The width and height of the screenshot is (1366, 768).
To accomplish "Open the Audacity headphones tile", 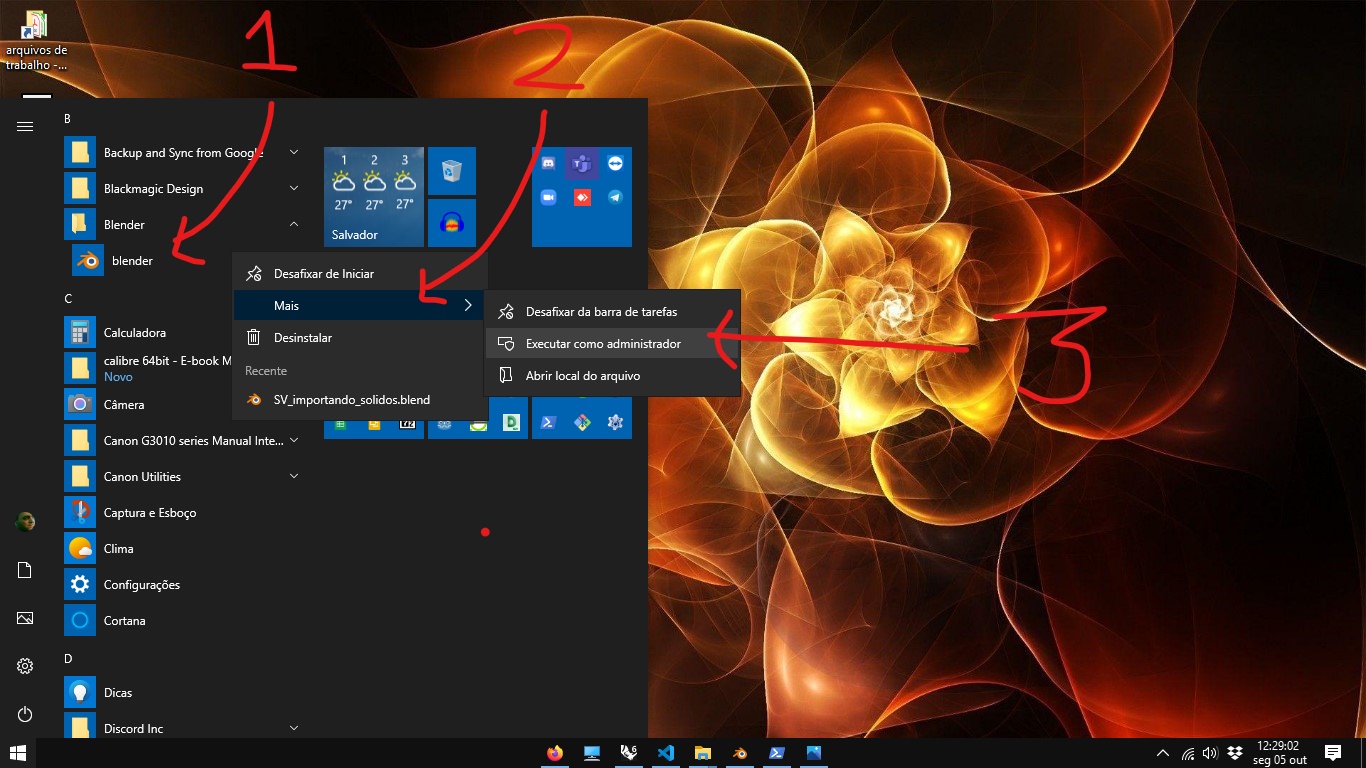I will tap(452, 223).
